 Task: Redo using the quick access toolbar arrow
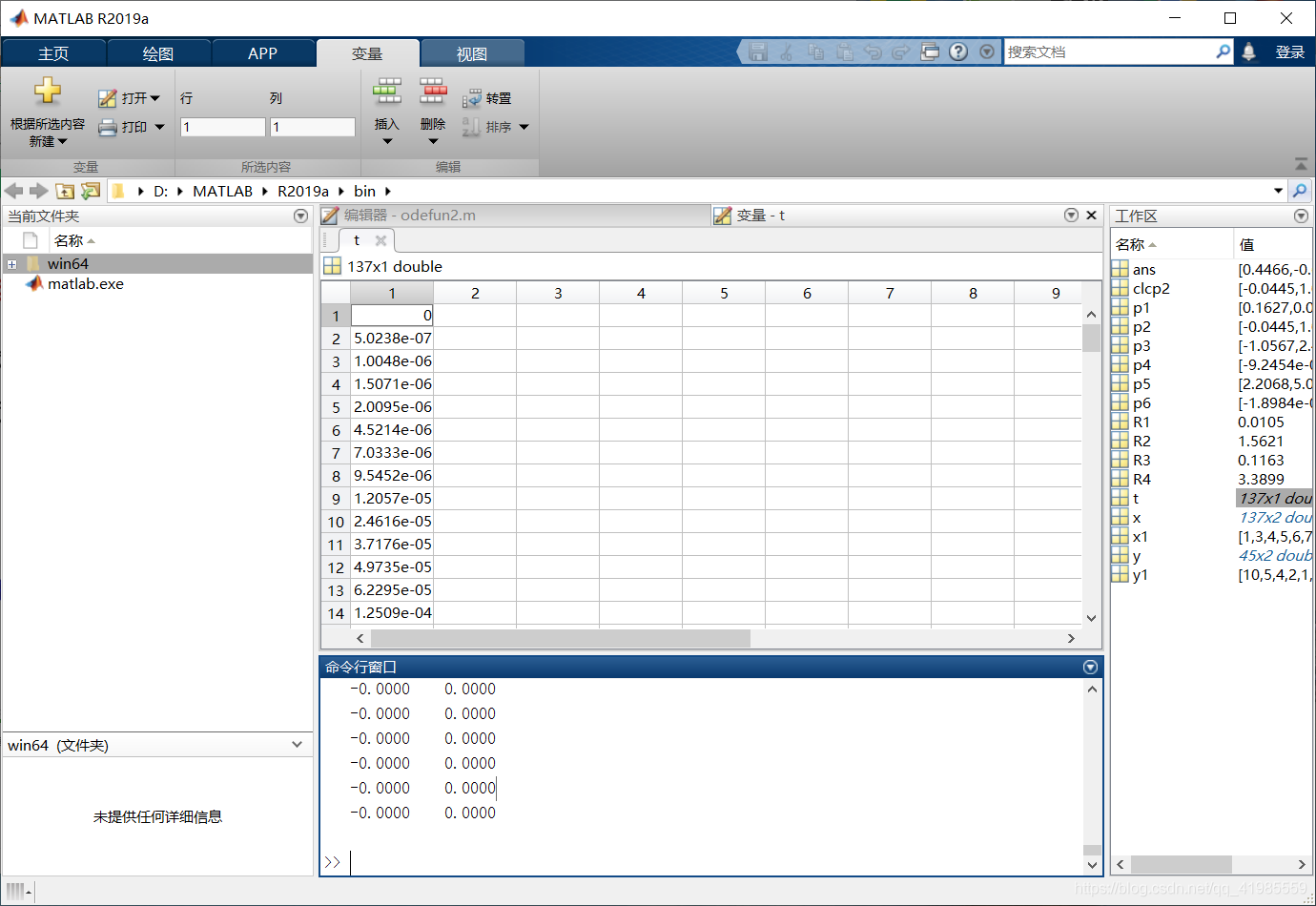tap(901, 51)
